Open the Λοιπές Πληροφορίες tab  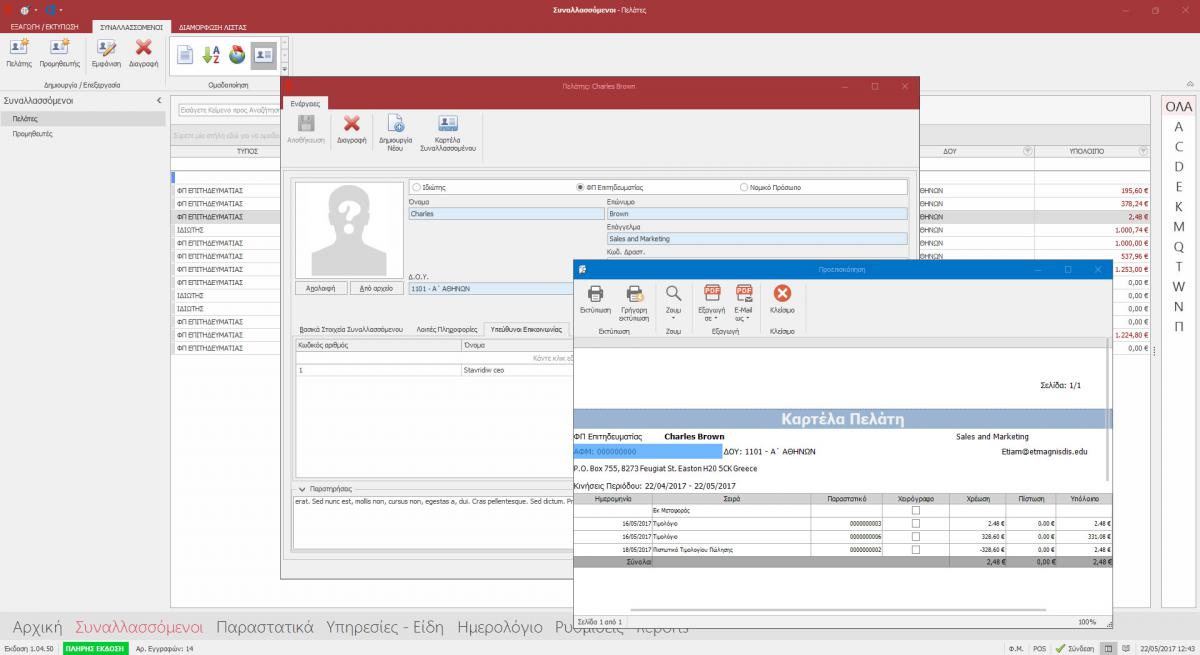pos(445,328)
